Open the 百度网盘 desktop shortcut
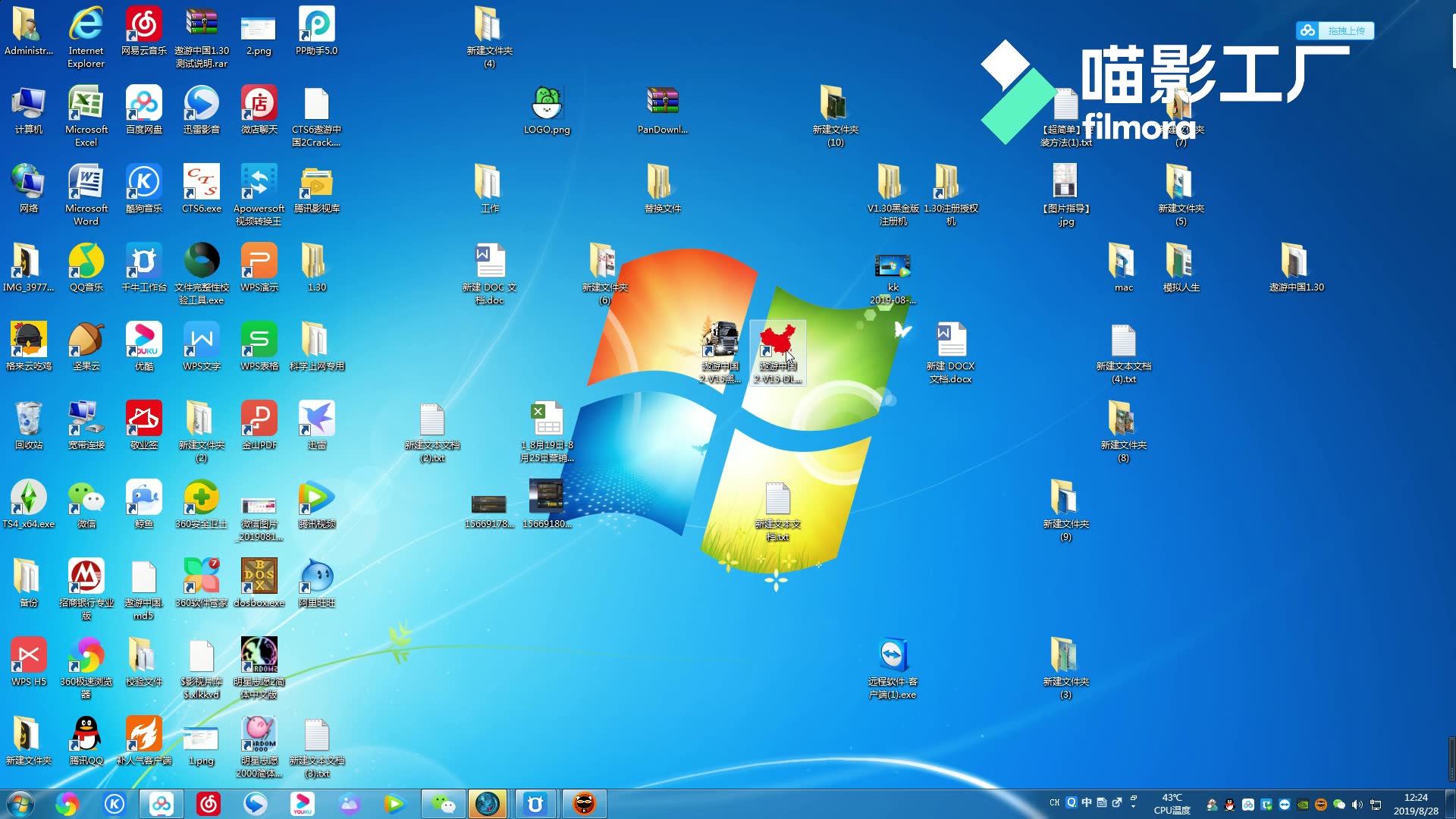 [143, 110]
